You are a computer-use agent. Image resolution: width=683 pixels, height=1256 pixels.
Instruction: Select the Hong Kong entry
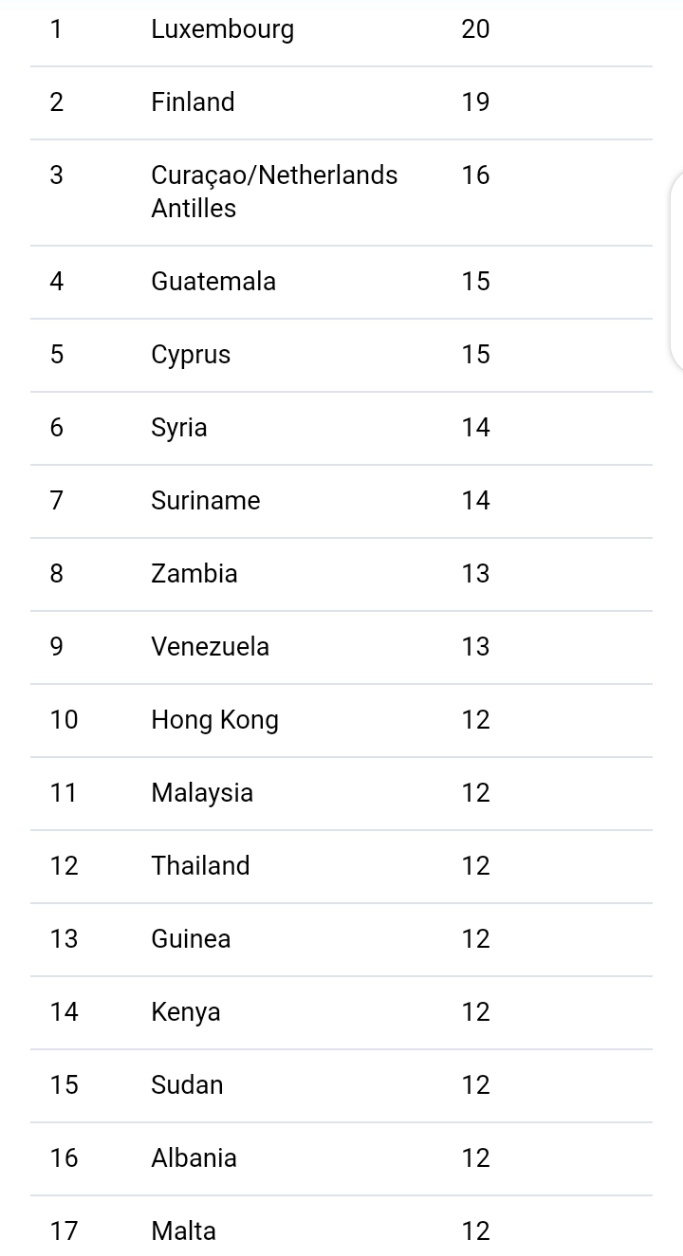[214, 720]
